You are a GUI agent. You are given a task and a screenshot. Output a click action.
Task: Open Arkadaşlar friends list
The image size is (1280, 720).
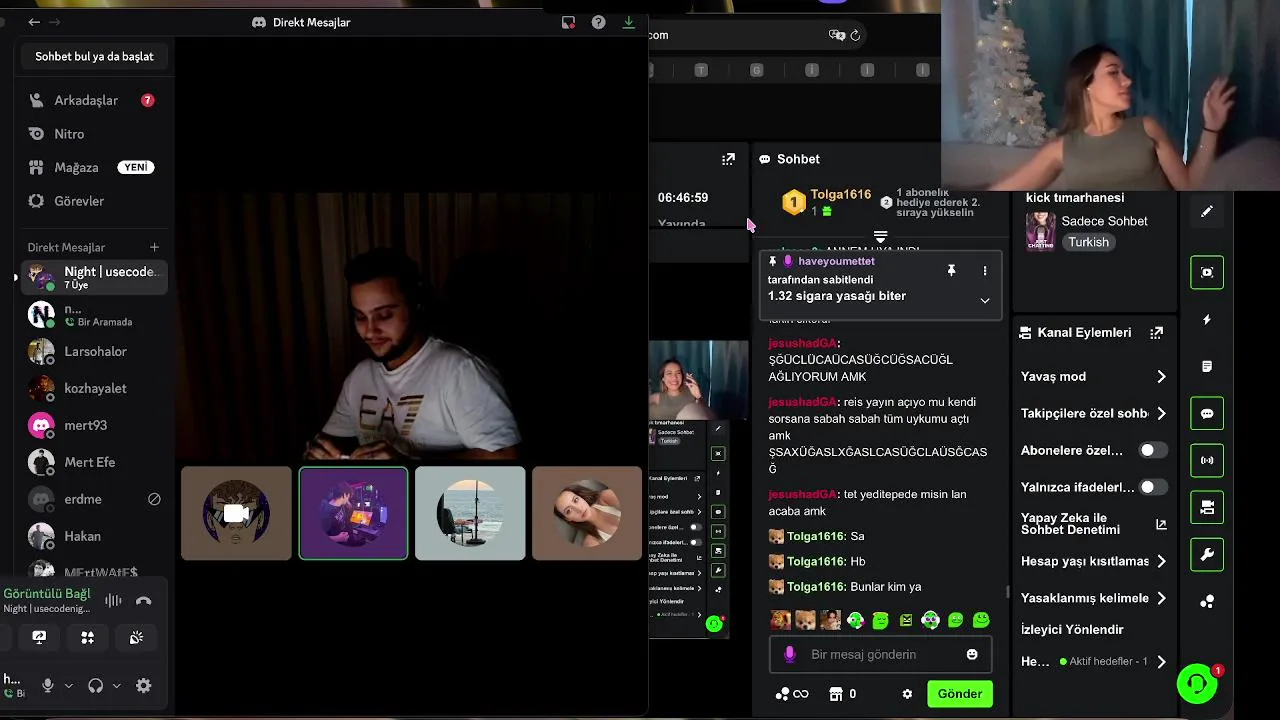(x=92, y=100)
